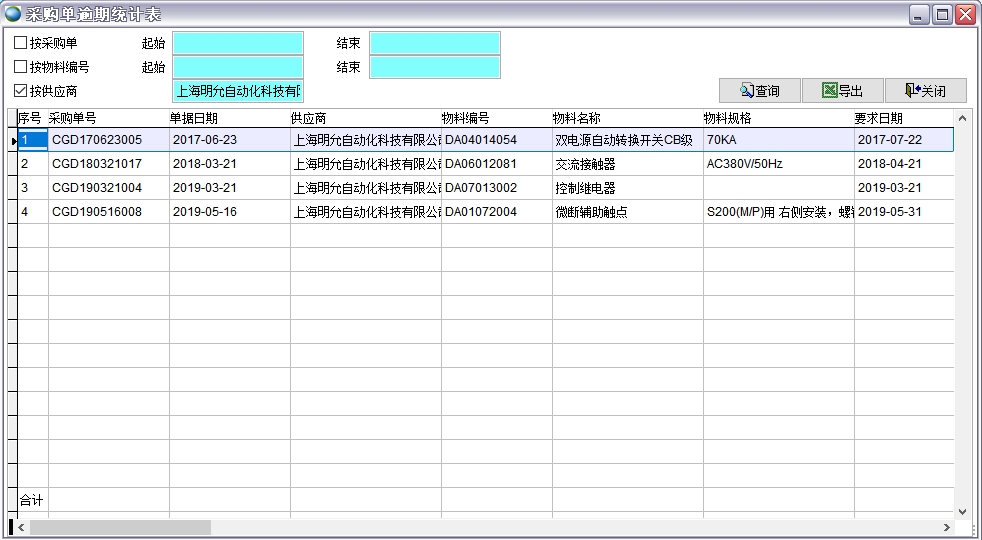Image resolution: width=982 pixels, height=540 pixels.
Task: Focus the material number start field
Action: click(237, 67)
